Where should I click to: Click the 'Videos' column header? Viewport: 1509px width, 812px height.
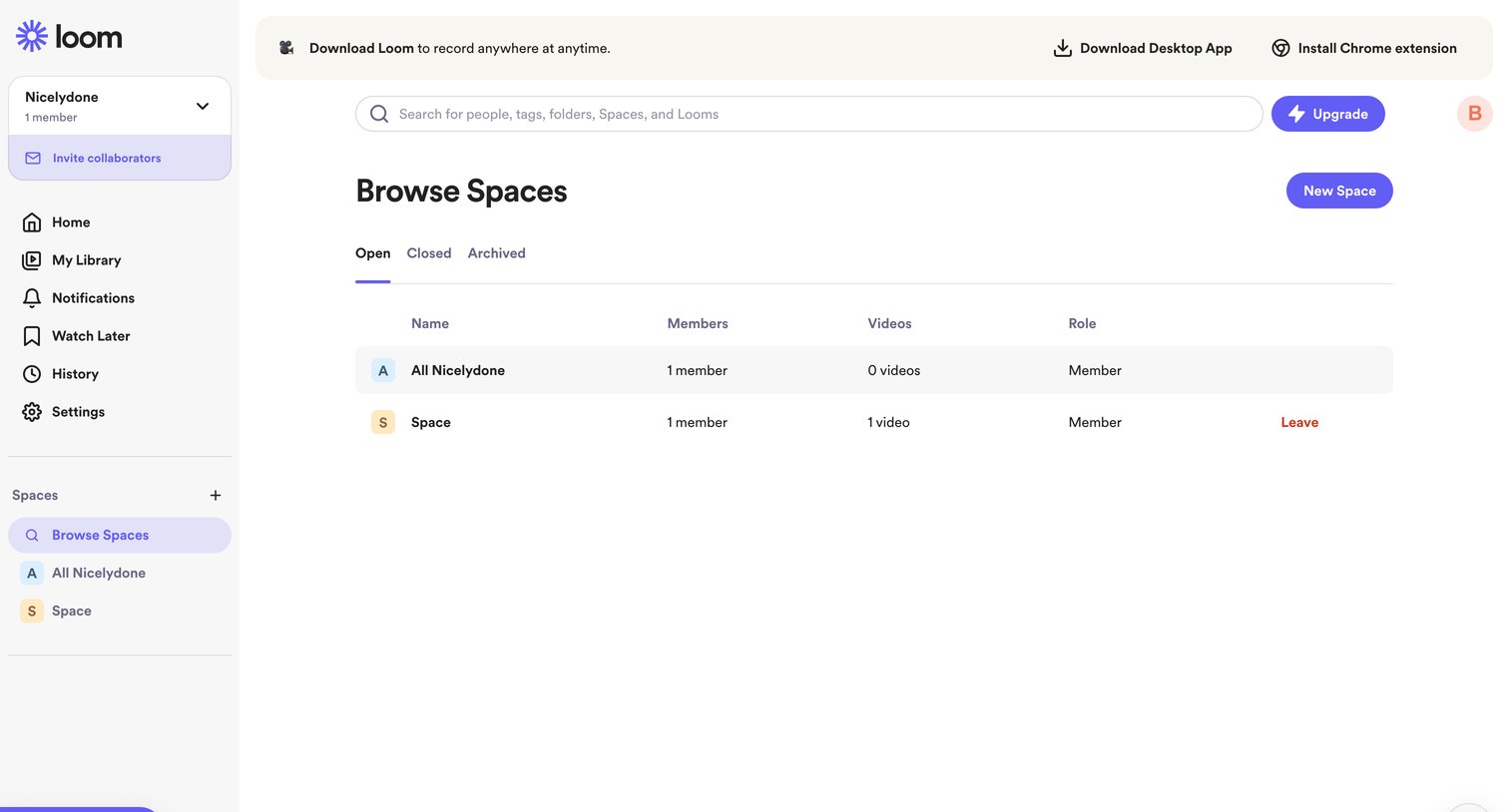click(x=889, y=323)
